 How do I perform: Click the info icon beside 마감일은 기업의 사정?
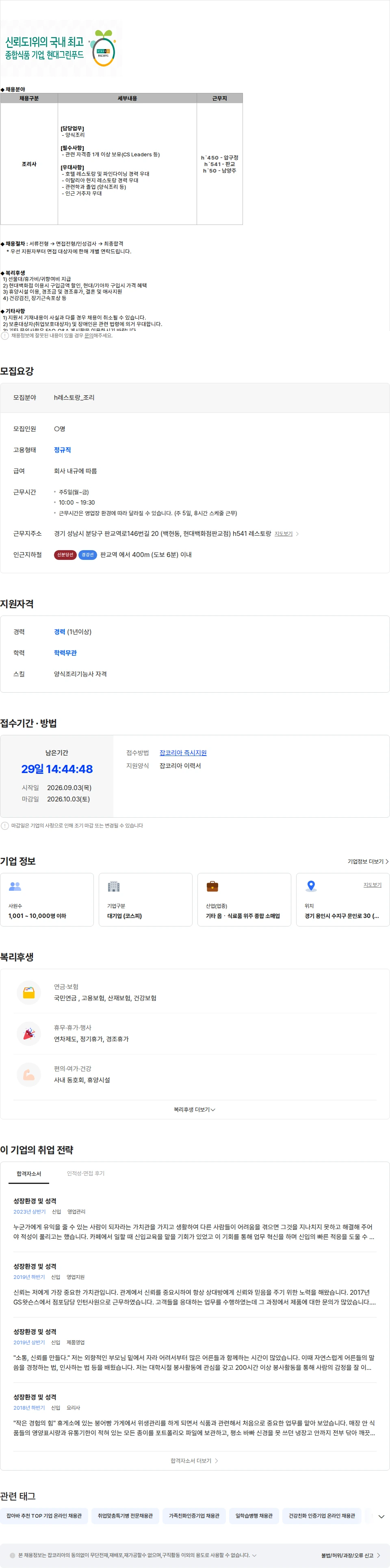point(5,825)
